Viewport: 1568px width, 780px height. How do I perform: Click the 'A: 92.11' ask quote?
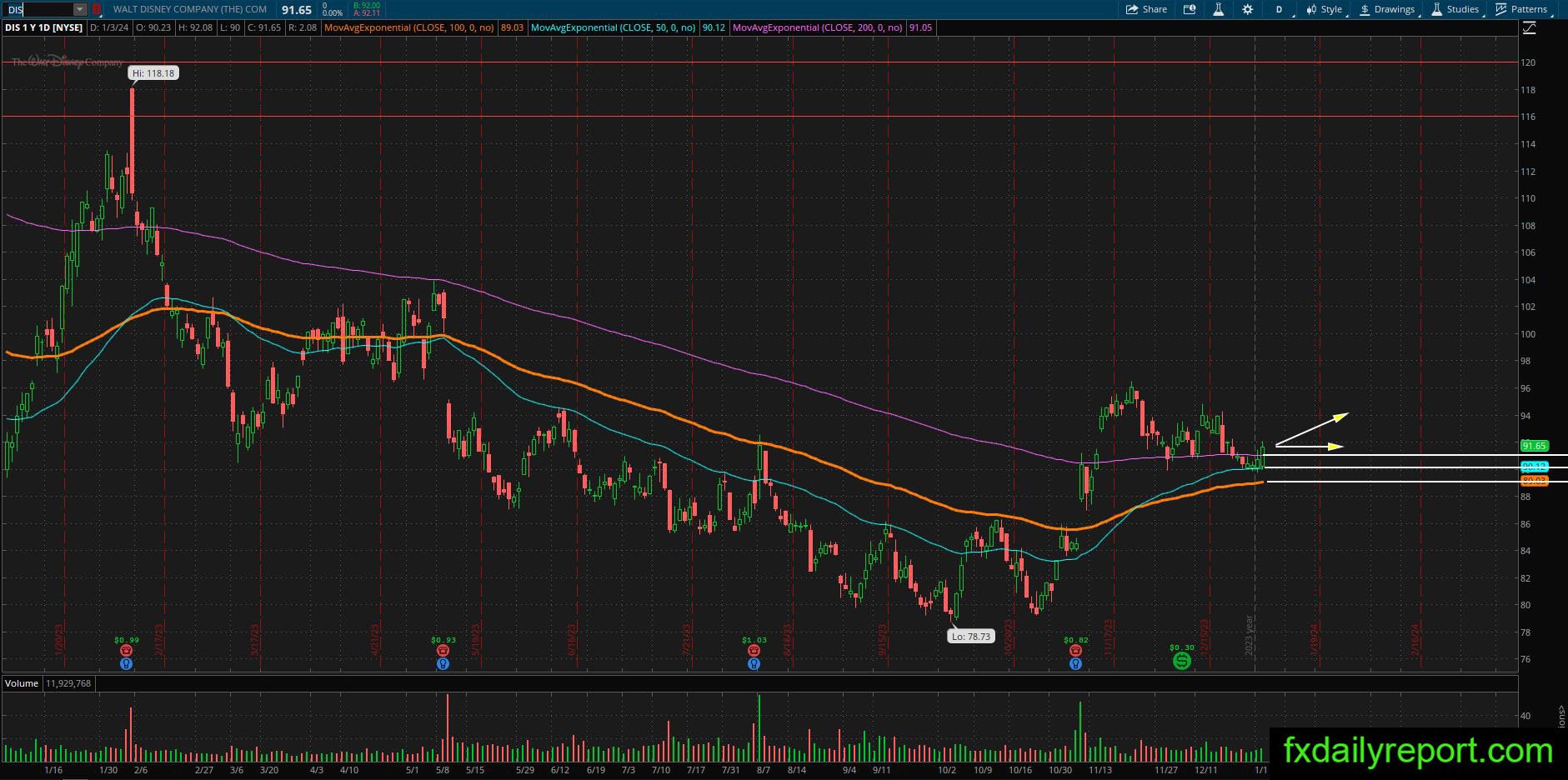click(367, 13)
